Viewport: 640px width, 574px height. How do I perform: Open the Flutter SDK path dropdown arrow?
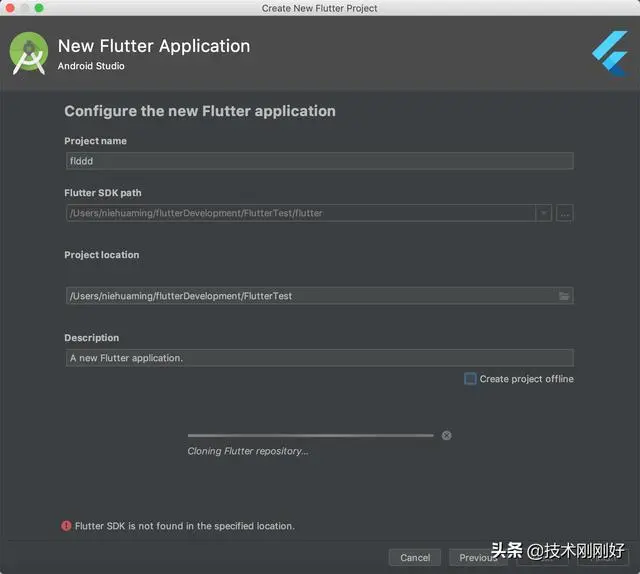pos(544,213)
